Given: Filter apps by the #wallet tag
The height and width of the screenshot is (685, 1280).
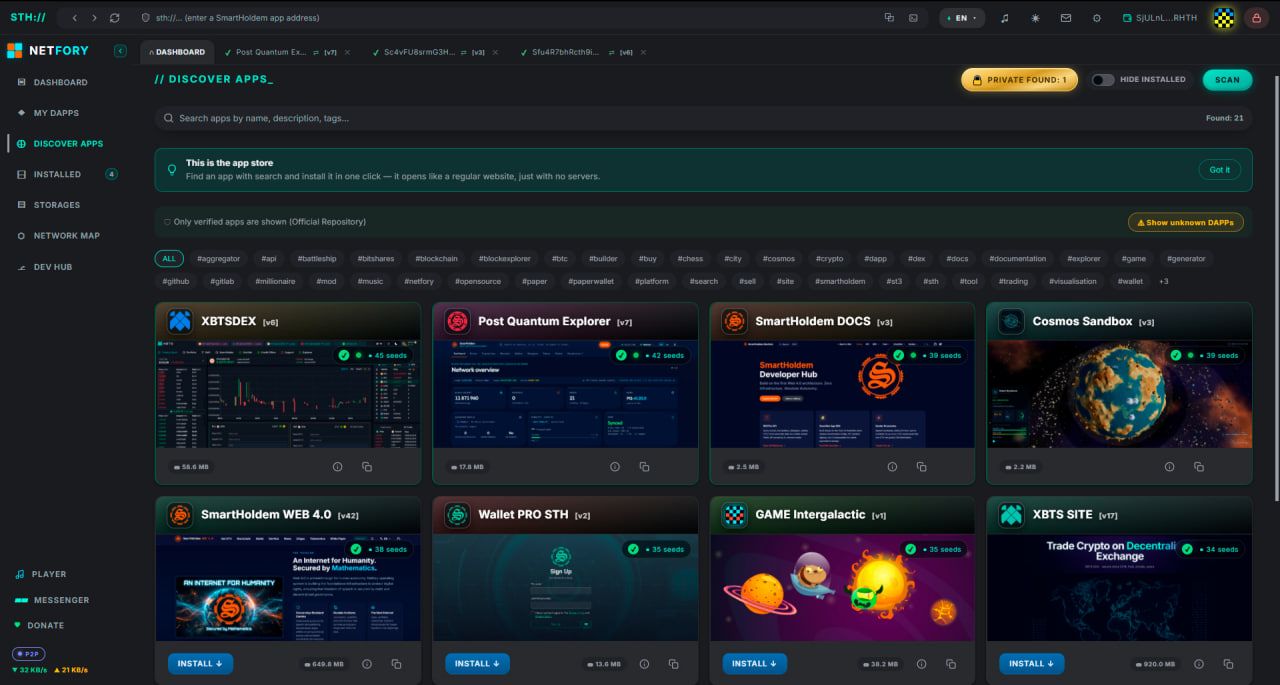Looking at the screenshot, I should pyautogui.click(x=1130, y=281).
